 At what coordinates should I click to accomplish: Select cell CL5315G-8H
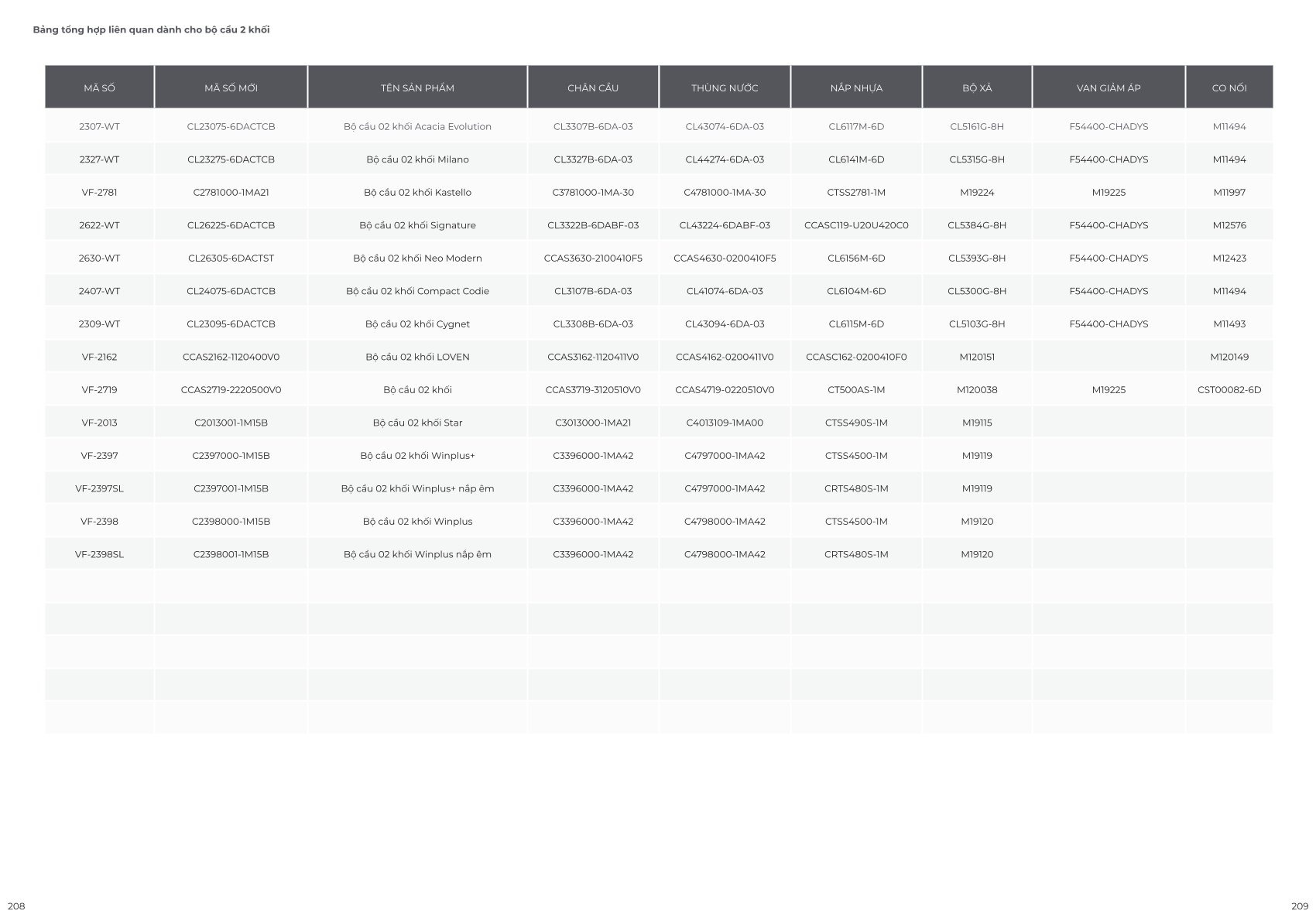click(x=977, y=159)
